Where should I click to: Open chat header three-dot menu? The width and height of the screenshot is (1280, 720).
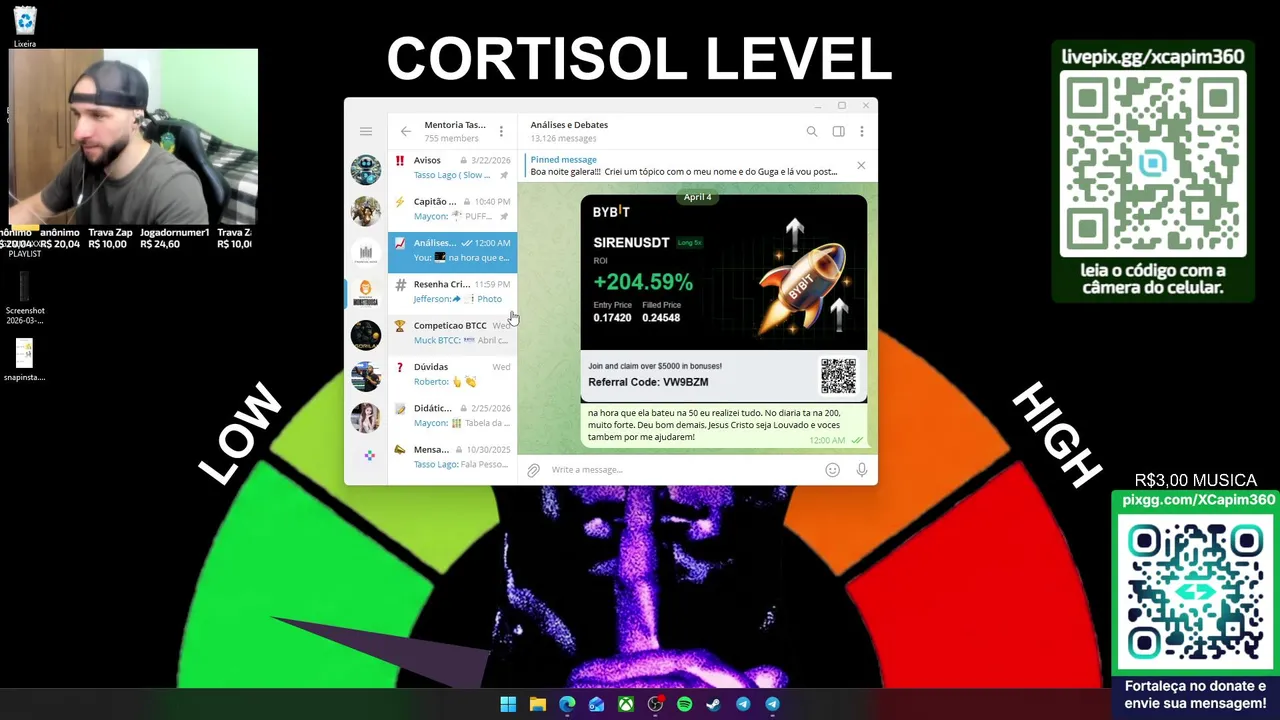coord(862,131)
